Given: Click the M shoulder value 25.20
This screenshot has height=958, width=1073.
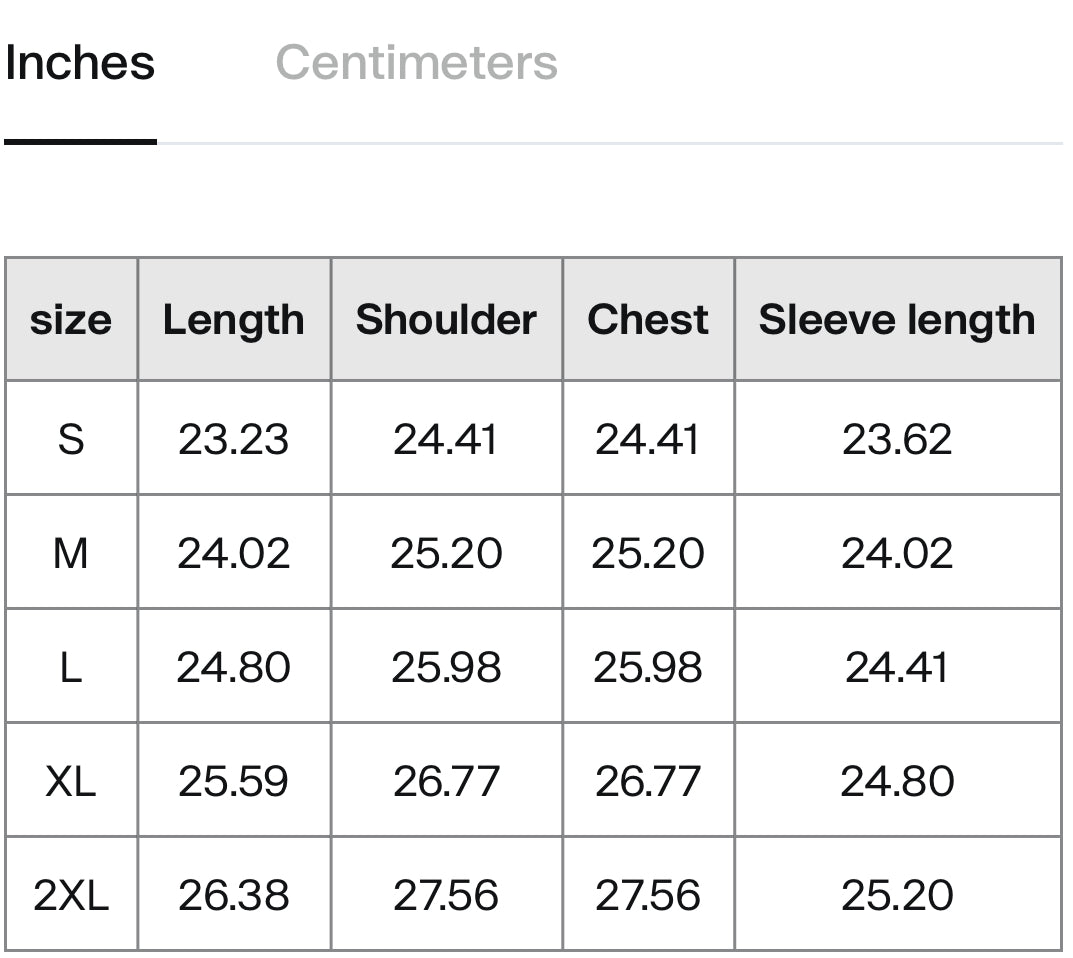Looking at the screenshot, I should coord(446,553).
